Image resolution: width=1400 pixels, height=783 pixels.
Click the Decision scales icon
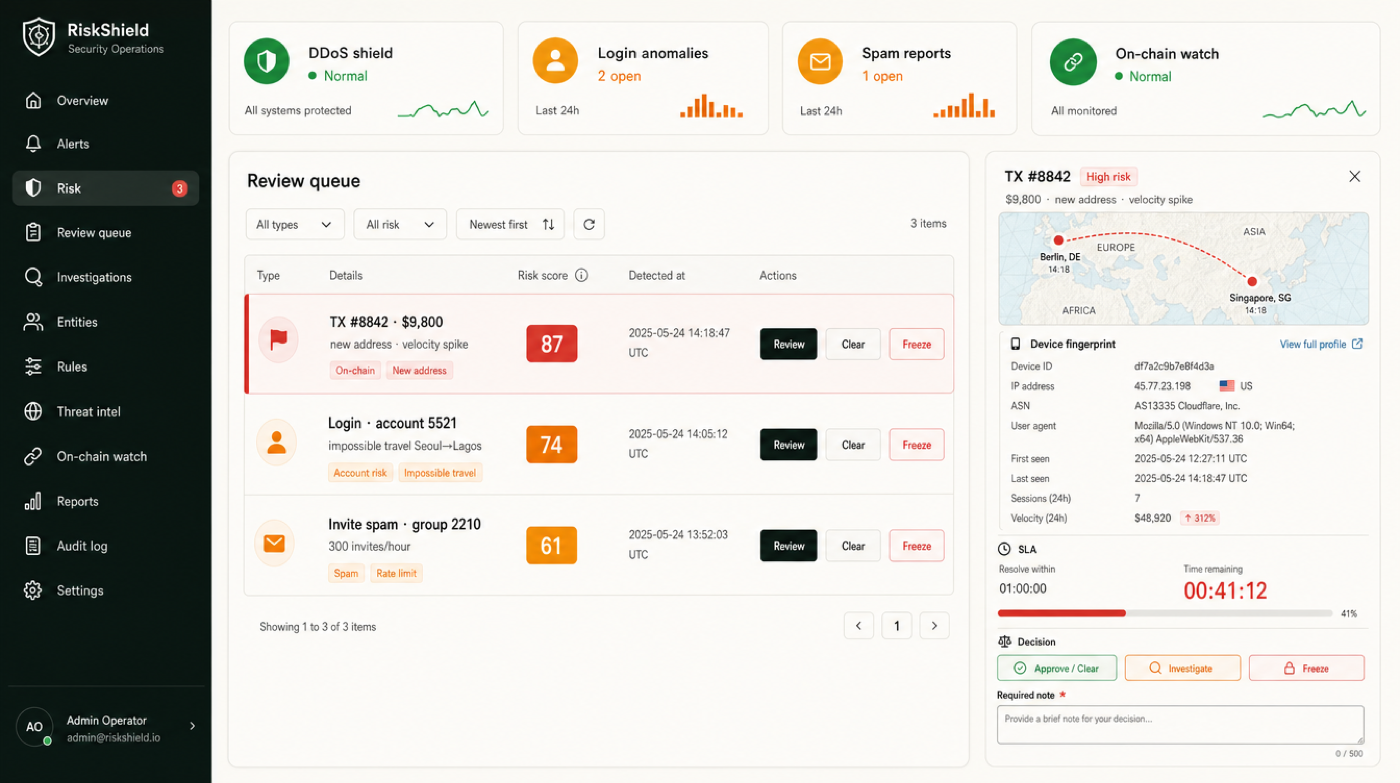coord(1004,641)
